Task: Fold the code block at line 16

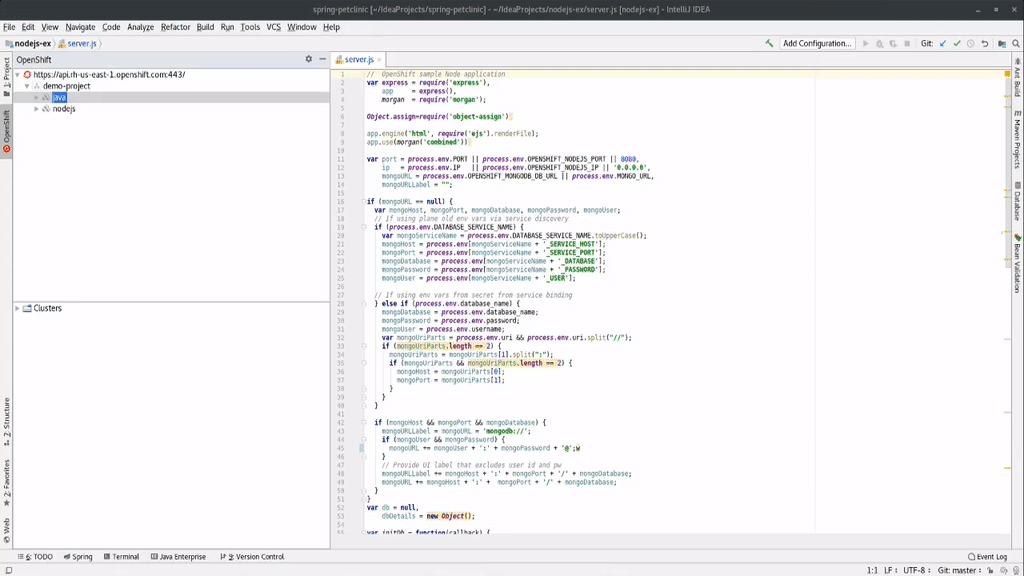Action: 364,202
